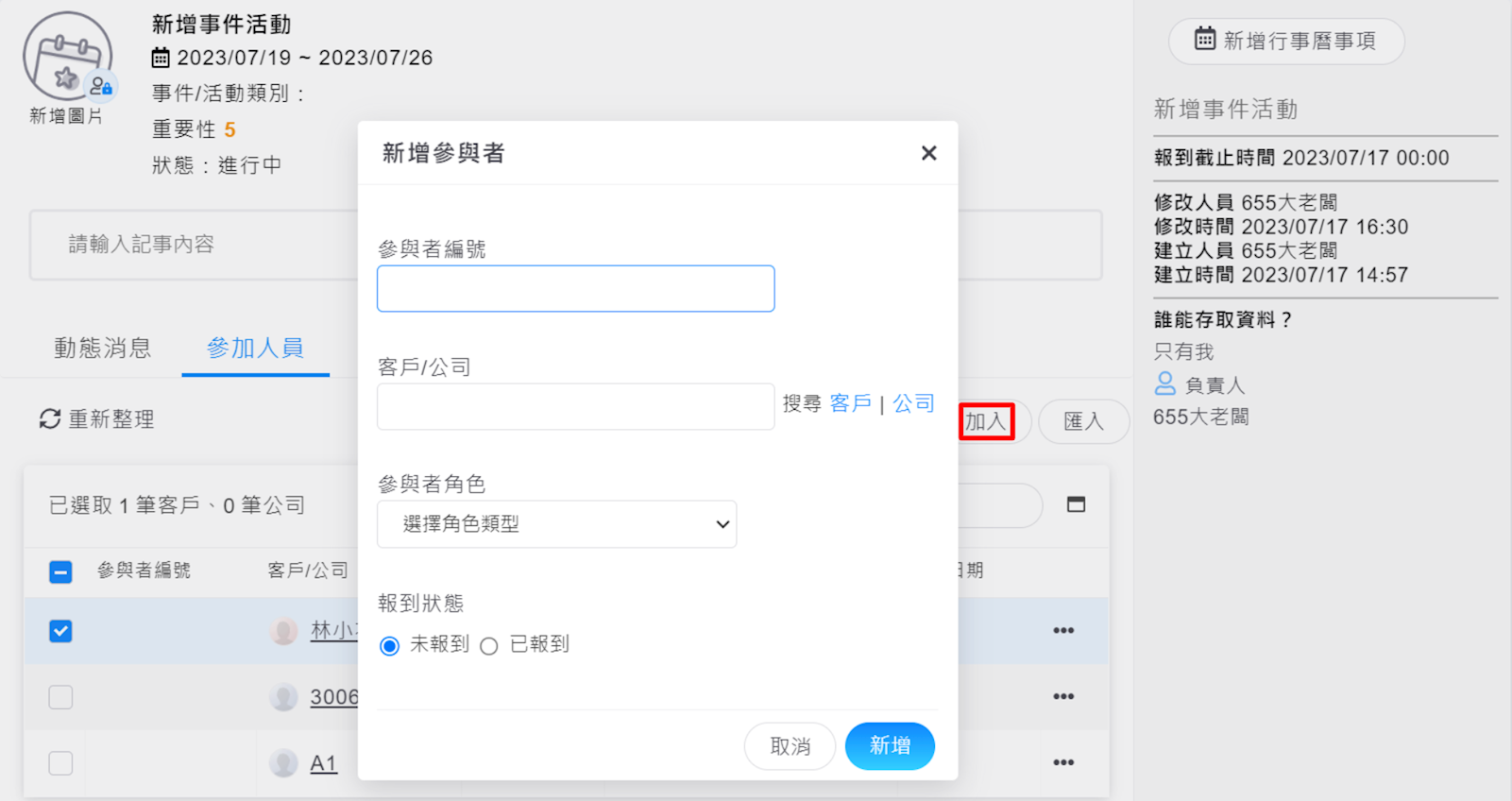Uncheck the 林小 row checkbox

(60, 631)
